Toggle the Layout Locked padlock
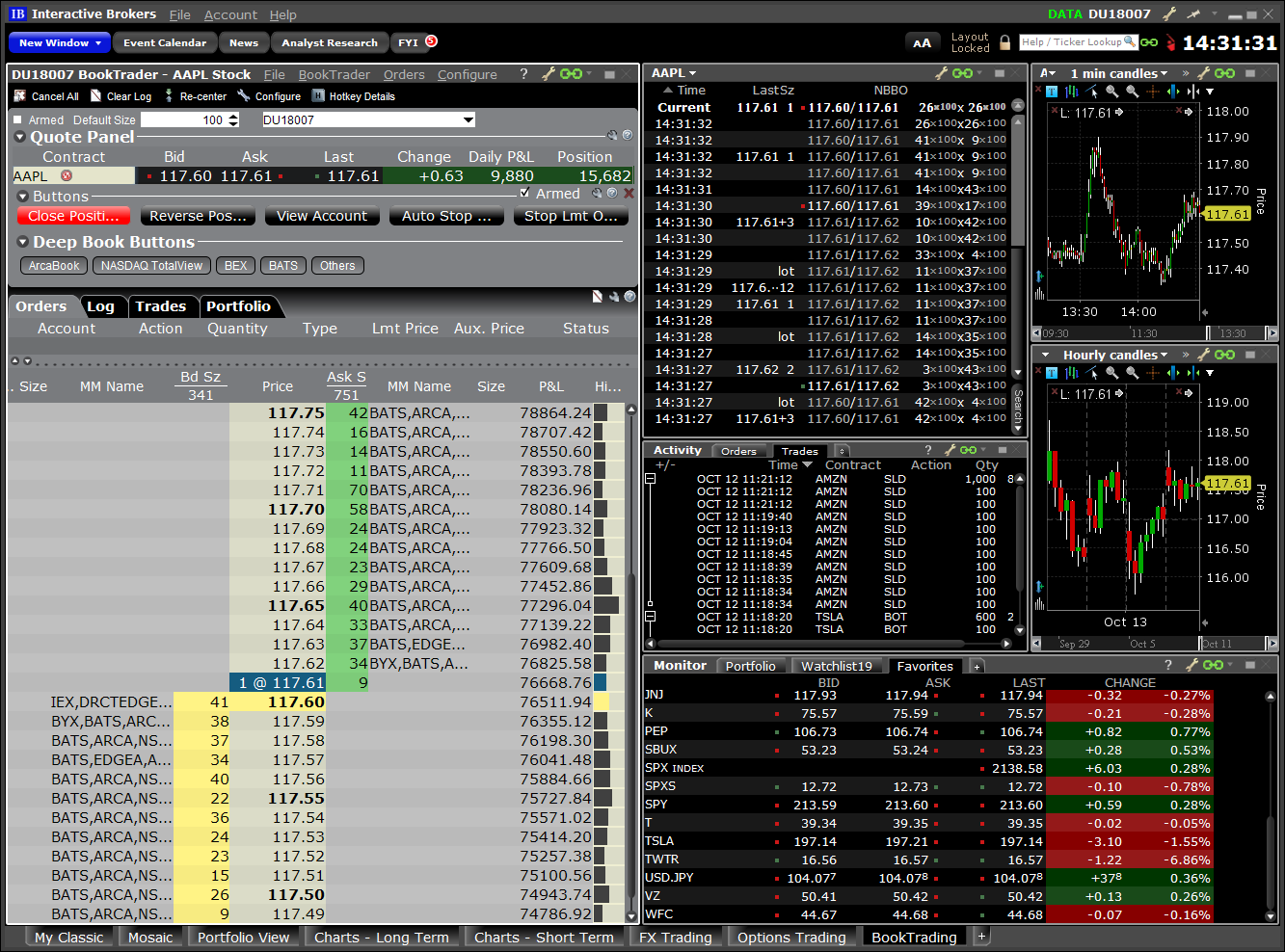 click(x=1005, y=42)
